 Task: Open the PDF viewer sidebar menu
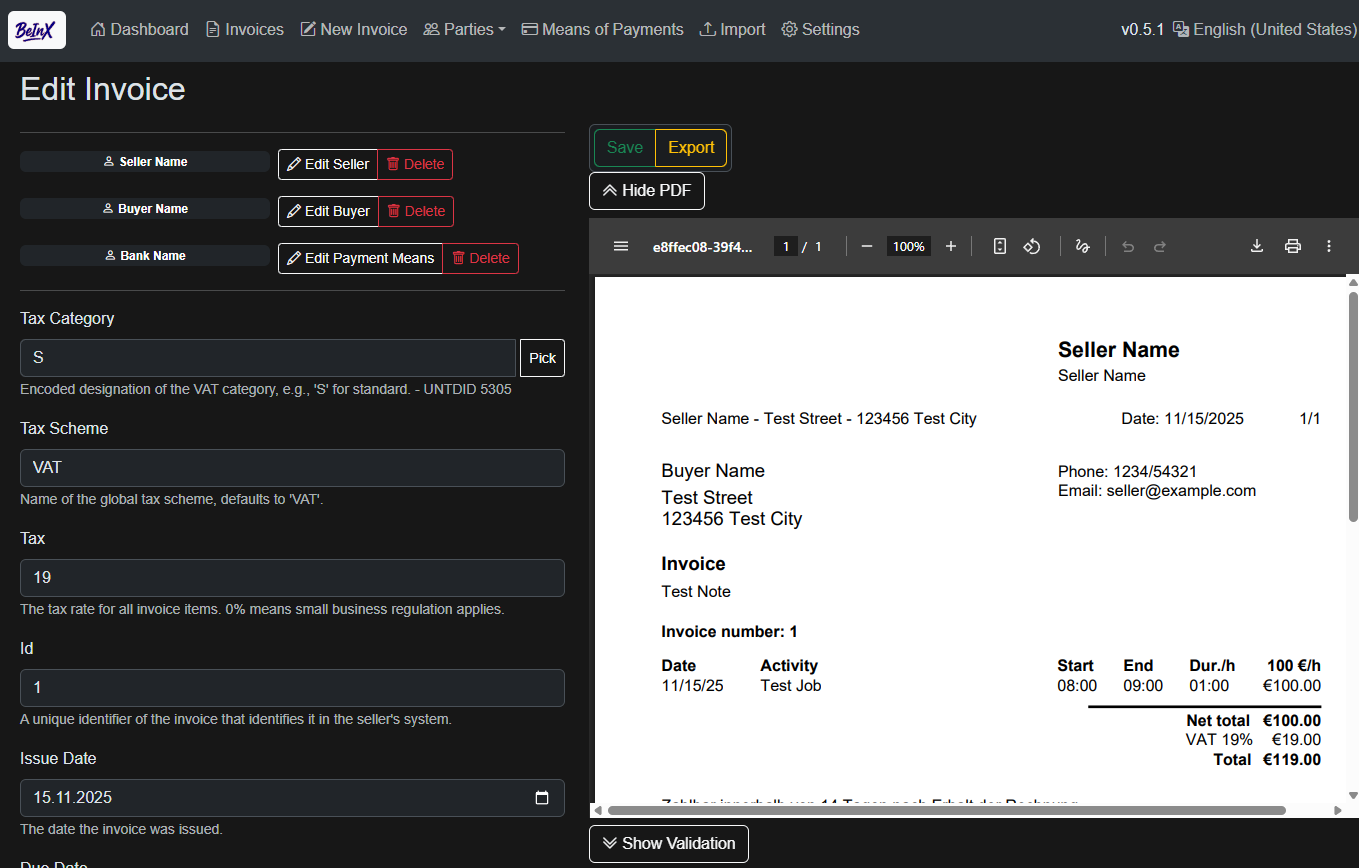(621, 246)
